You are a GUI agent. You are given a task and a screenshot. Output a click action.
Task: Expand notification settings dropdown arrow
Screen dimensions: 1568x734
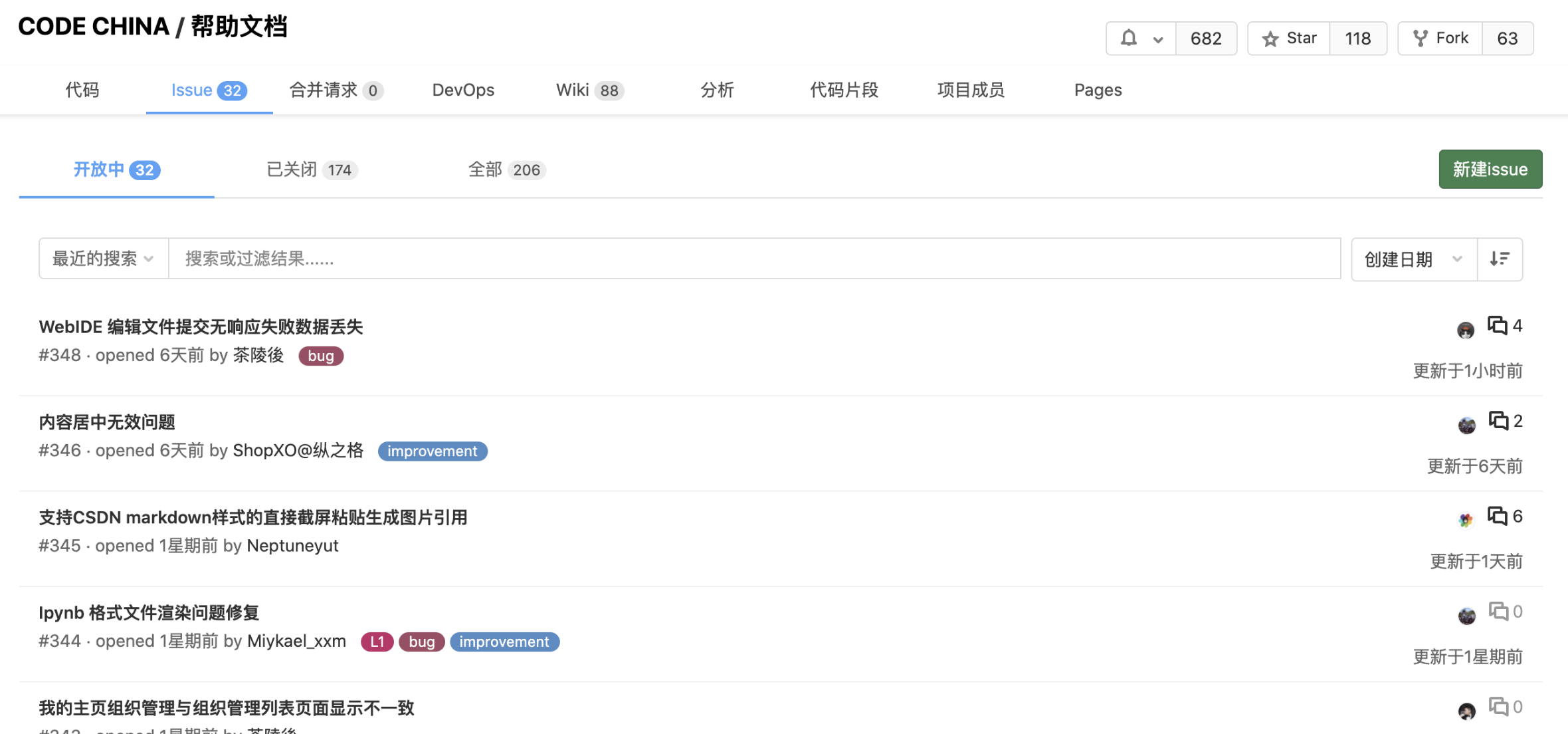[x=1158, y=39]
